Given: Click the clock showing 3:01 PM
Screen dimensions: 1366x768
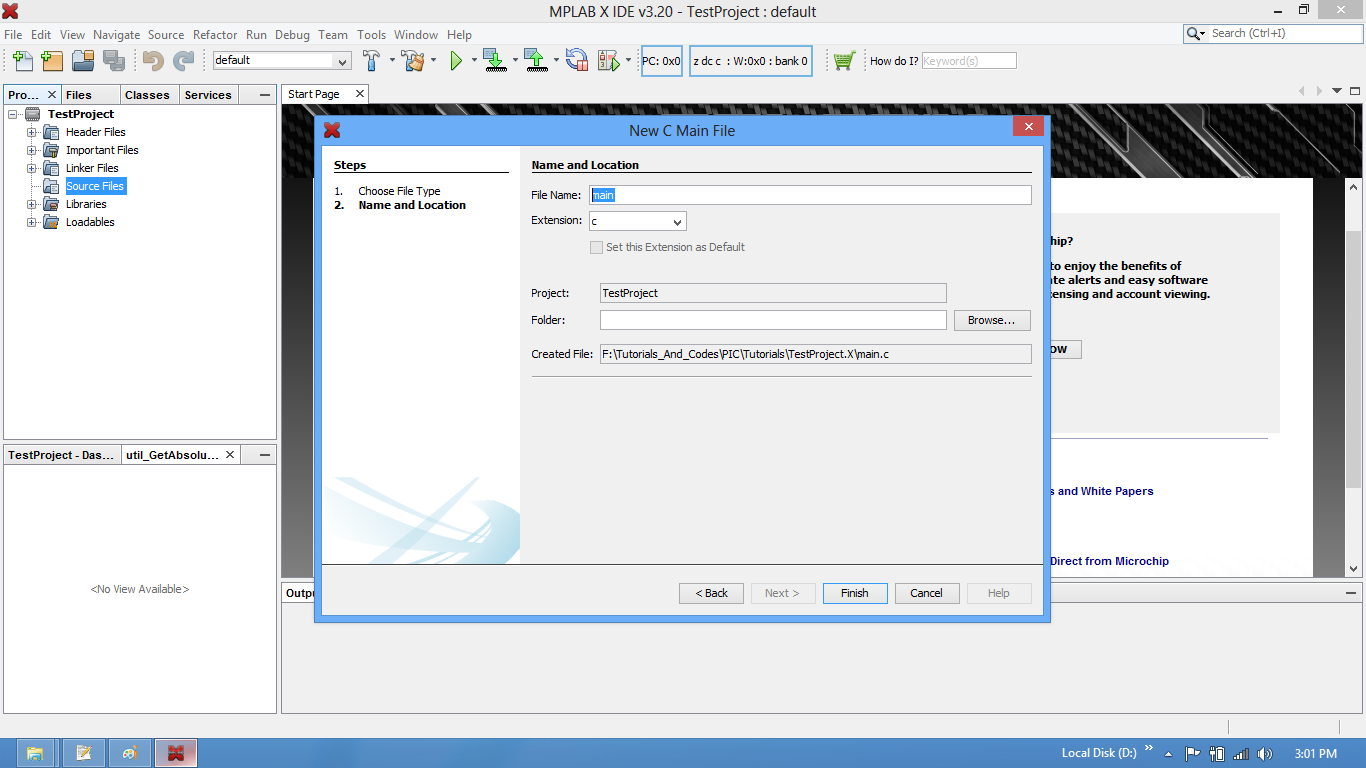Looking at the screenshot, I should point(1315,754).
